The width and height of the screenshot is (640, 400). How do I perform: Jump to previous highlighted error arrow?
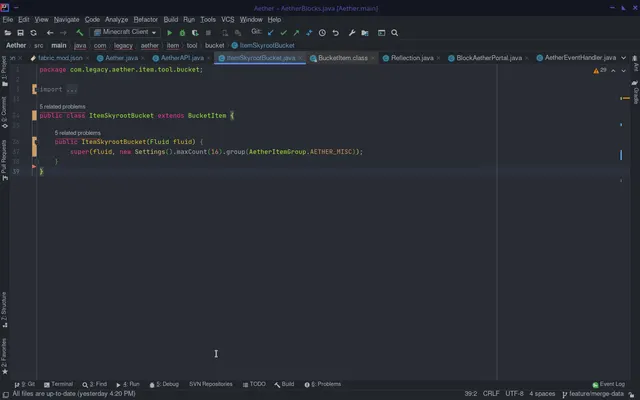pyautogui.click(x=613, y=71)
